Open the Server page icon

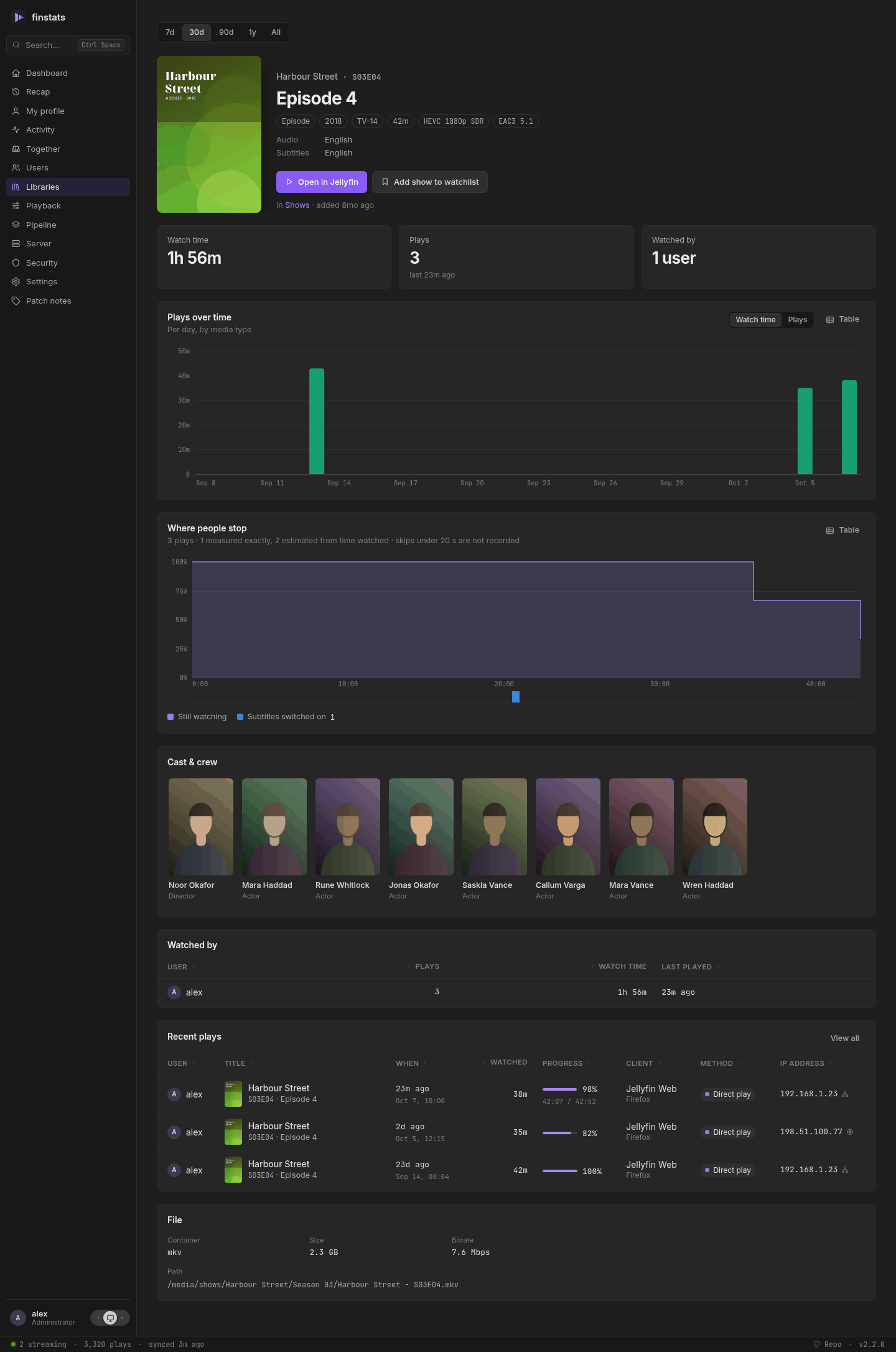[16, 244]
